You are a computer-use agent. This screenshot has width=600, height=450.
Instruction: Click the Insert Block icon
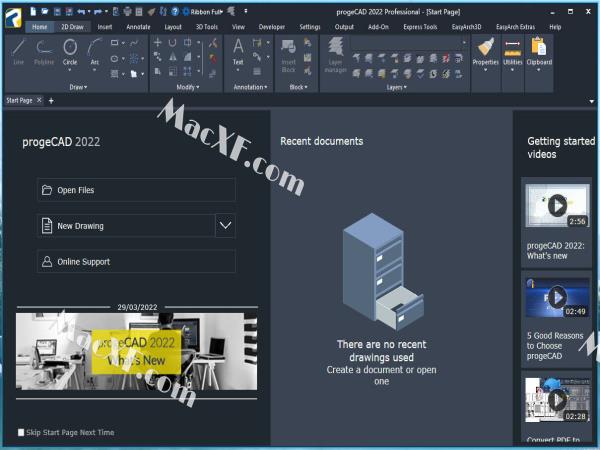[x=289, y=55]
